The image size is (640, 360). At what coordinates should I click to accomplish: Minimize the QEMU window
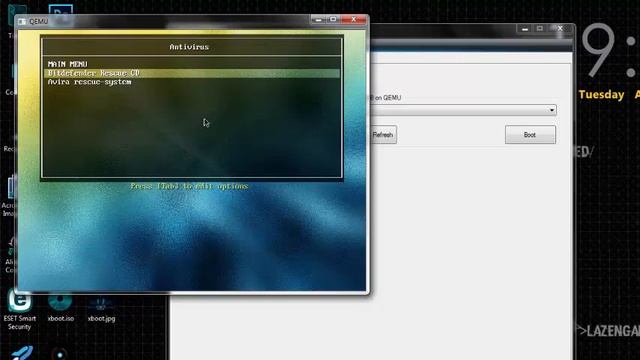(x=318, y=19)
